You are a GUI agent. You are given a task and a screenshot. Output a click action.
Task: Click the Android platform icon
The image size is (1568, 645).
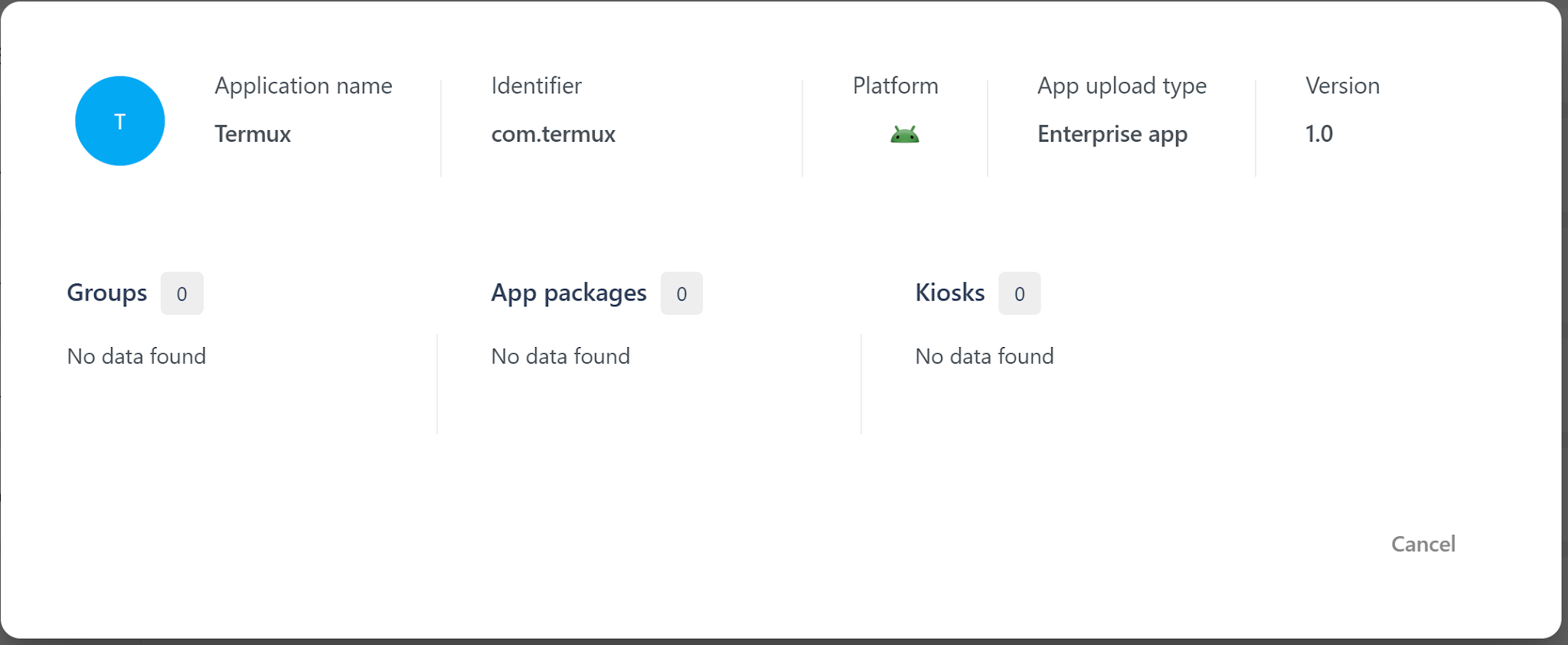click(904, 136)
